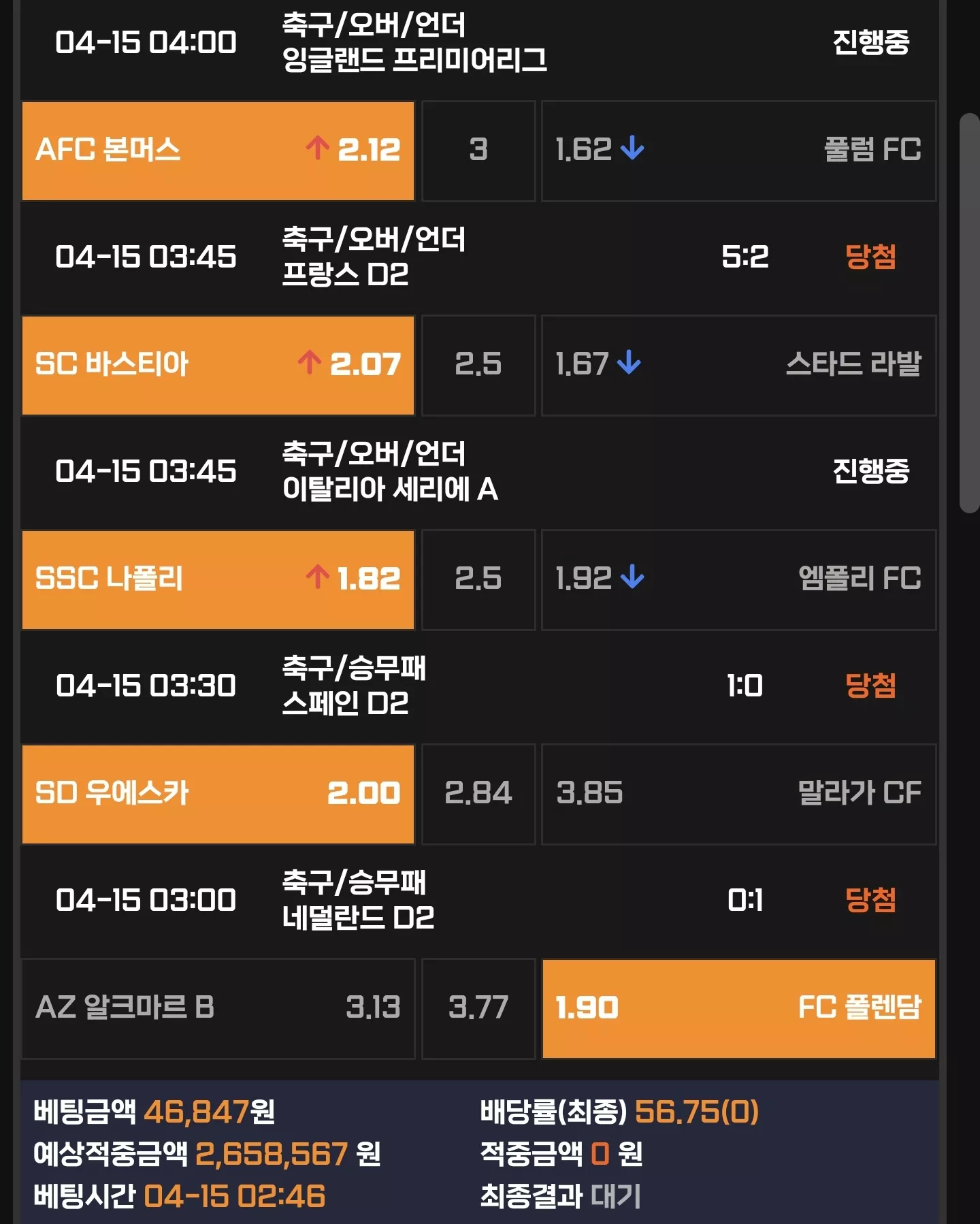The height and width of the screenshot is (1224, 980).
Task: Click blue down arrow beside 1.92 odds
Action: tap(632, 577)
